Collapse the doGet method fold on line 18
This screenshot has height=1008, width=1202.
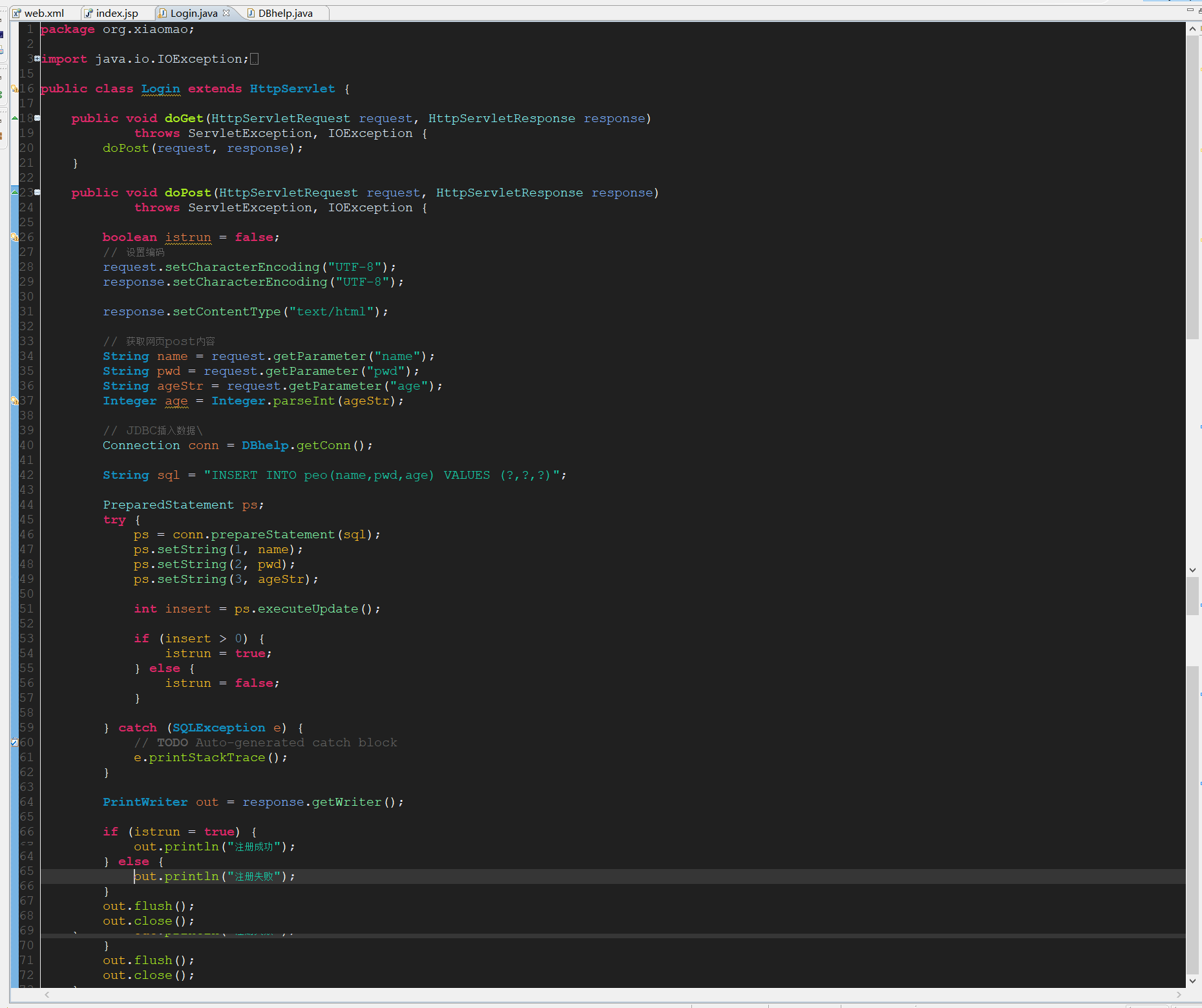point(37,118)
